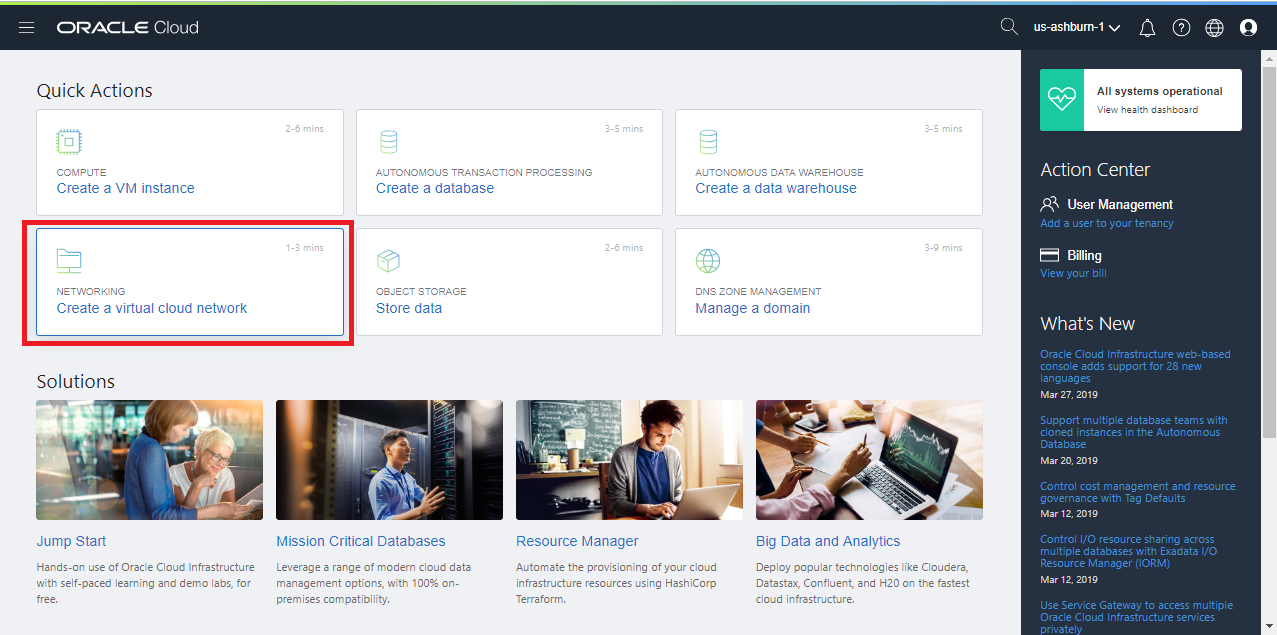Open the Jump Start solution title
1277x635 pixels.
(x=71, y=541)
